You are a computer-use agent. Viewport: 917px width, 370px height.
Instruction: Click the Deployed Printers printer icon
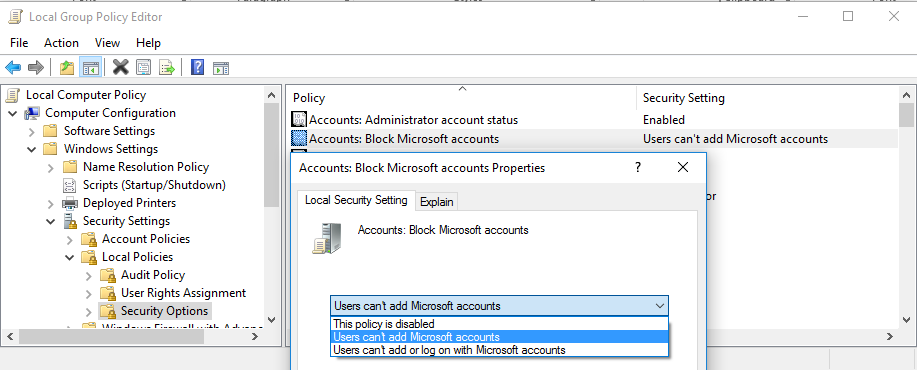[70, 203]
